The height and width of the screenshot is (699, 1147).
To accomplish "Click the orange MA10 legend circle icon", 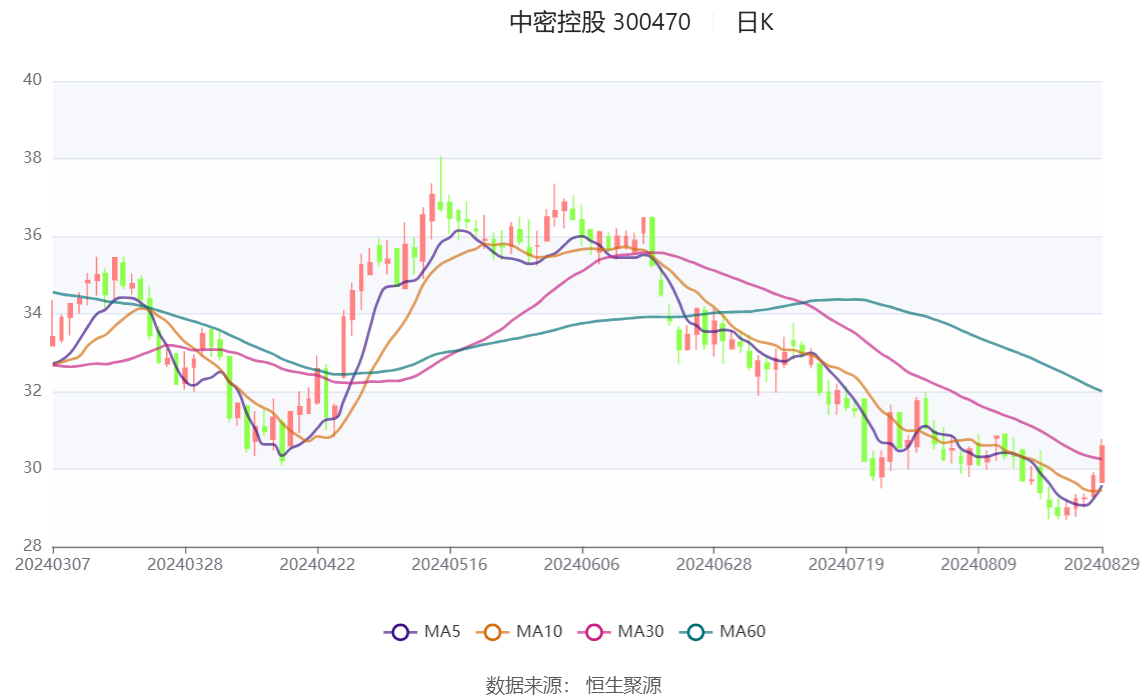I will click(x=492, y=632).
